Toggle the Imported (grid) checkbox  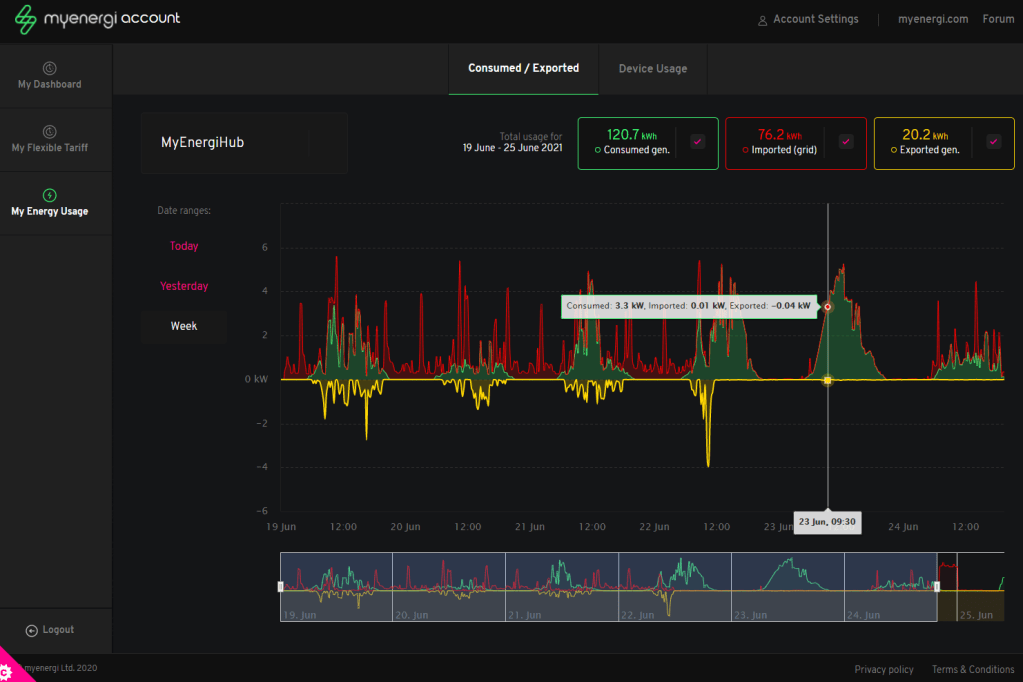pos(846,142)
